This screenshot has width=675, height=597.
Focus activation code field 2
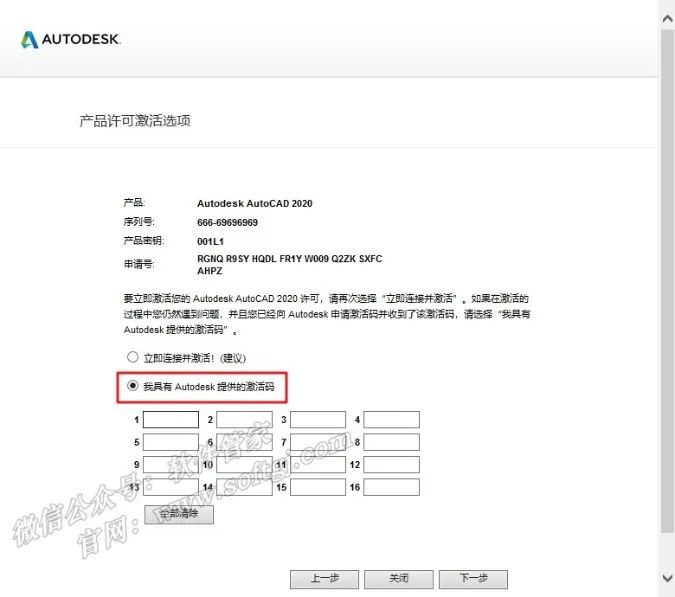245,420
